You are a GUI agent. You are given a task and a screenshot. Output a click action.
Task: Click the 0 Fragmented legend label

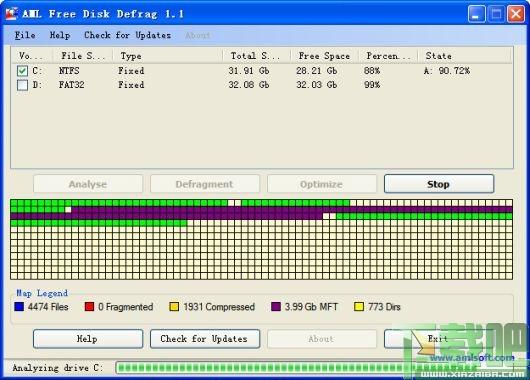(125, 307)
